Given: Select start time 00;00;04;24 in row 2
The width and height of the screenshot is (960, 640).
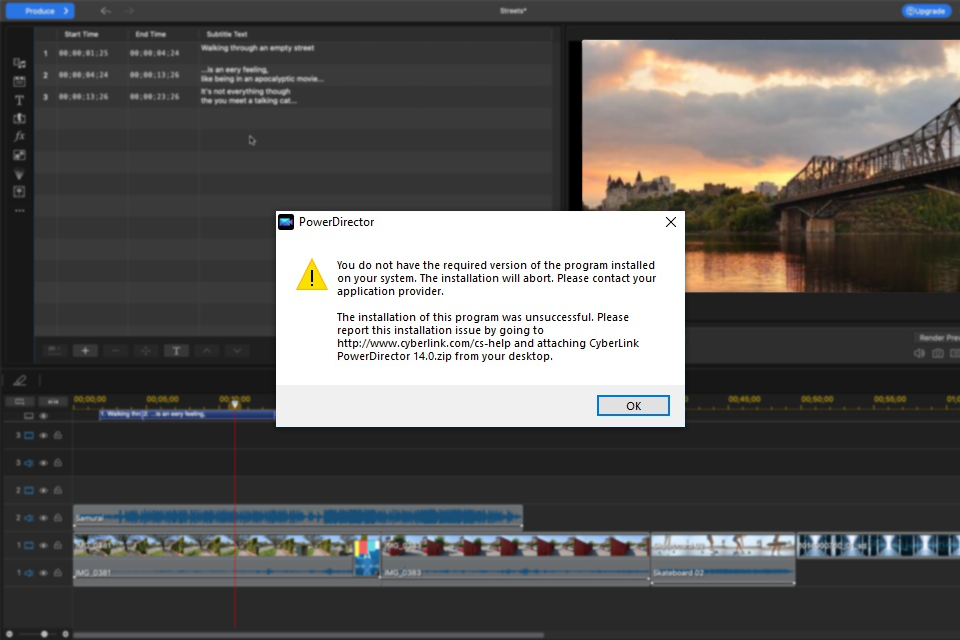Looking at the screenshot, I should 83,75.
